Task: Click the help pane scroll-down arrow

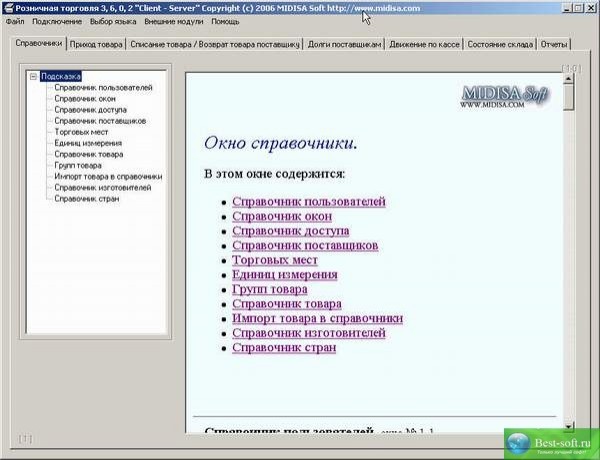Action: [x=569, y=426]
